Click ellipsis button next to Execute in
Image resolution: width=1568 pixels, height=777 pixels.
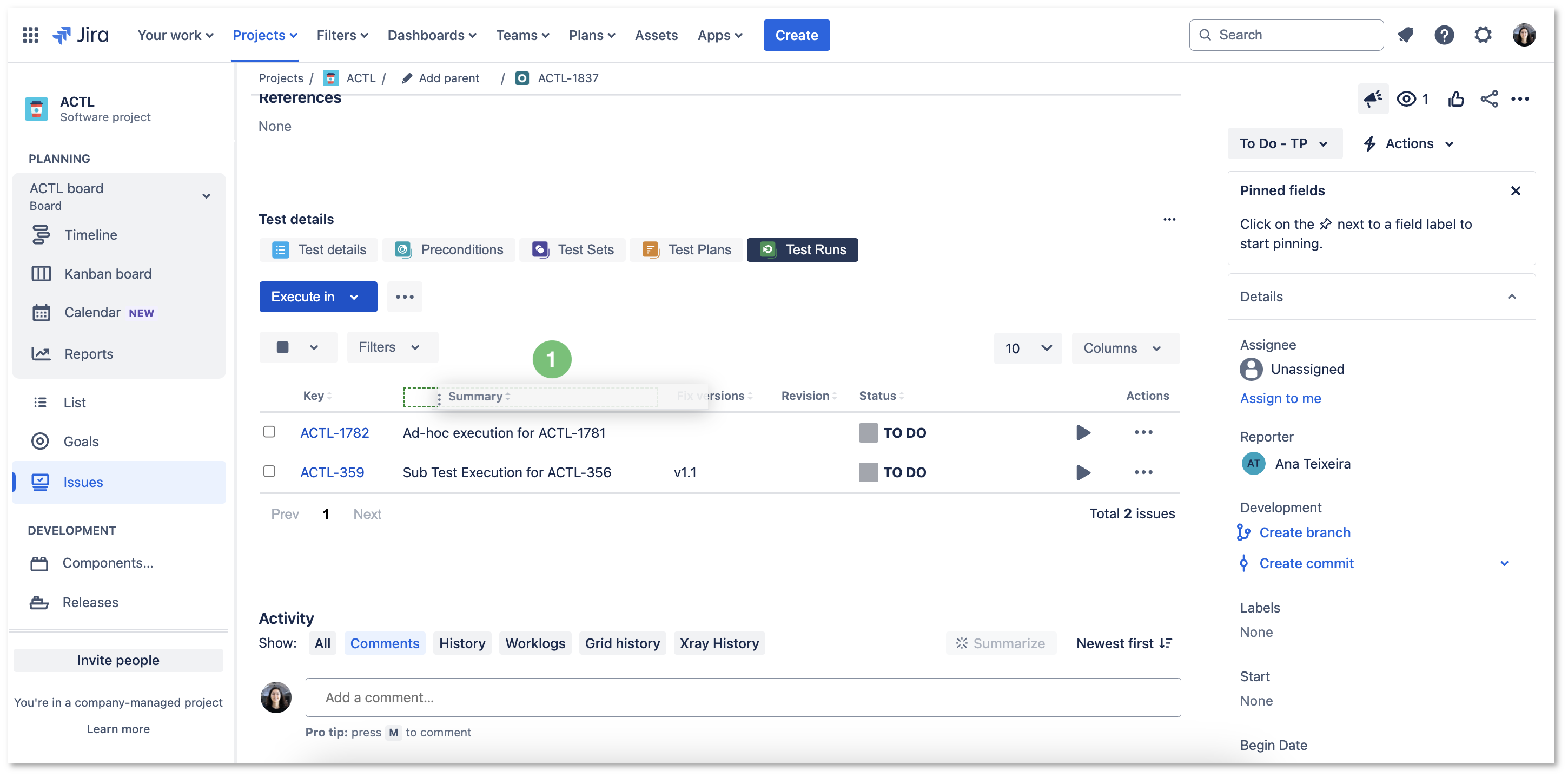pyautogui.click(x=404, y=297)
